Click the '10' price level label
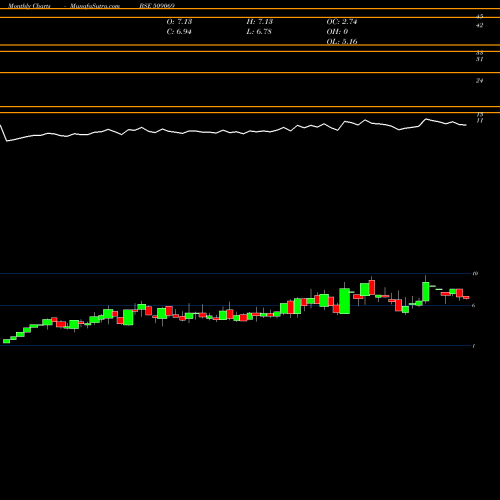Viewport: 500px width, 500px height. click(475, 273)
